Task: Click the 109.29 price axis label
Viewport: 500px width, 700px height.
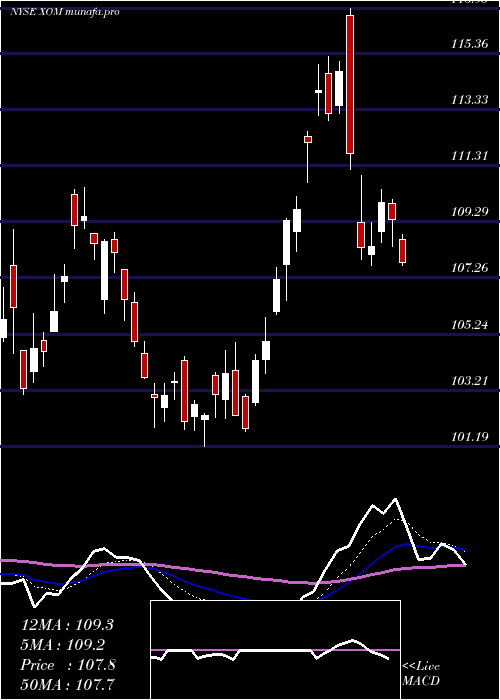Action: 469,212
